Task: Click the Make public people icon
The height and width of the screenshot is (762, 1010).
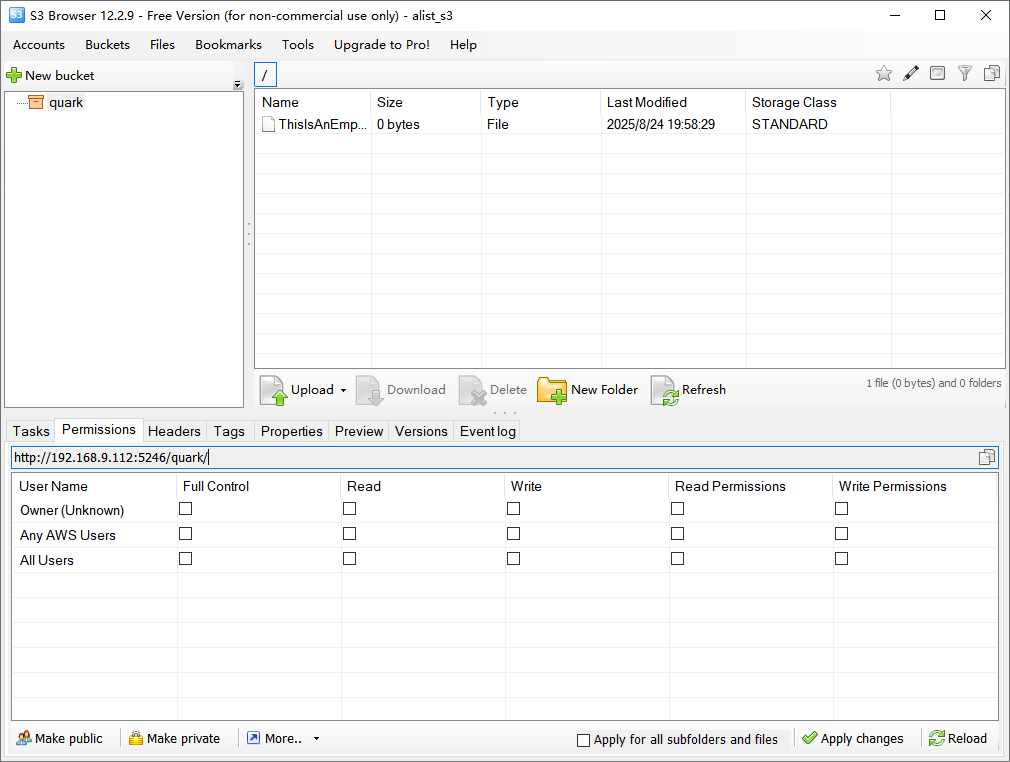Action: [x=24, y=738]
